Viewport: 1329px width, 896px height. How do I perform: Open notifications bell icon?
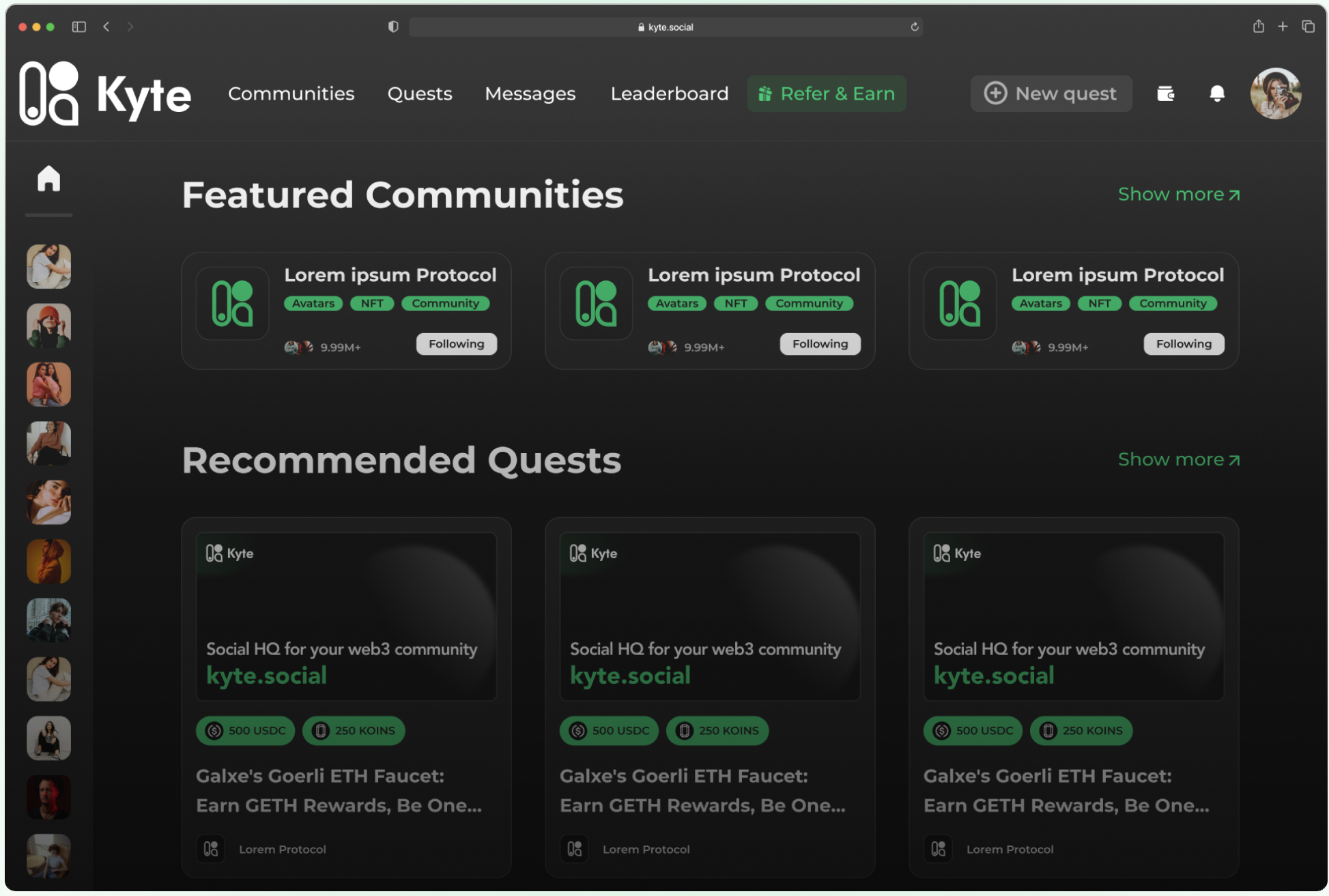coord(1216,93)
